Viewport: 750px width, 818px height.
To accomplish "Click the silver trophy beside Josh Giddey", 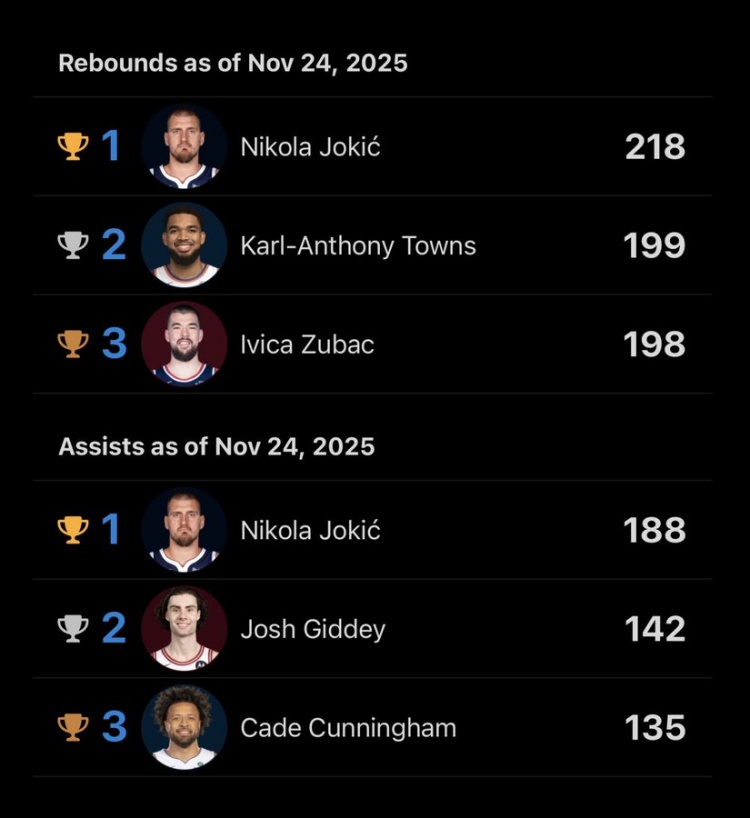I will pos(73,629).
